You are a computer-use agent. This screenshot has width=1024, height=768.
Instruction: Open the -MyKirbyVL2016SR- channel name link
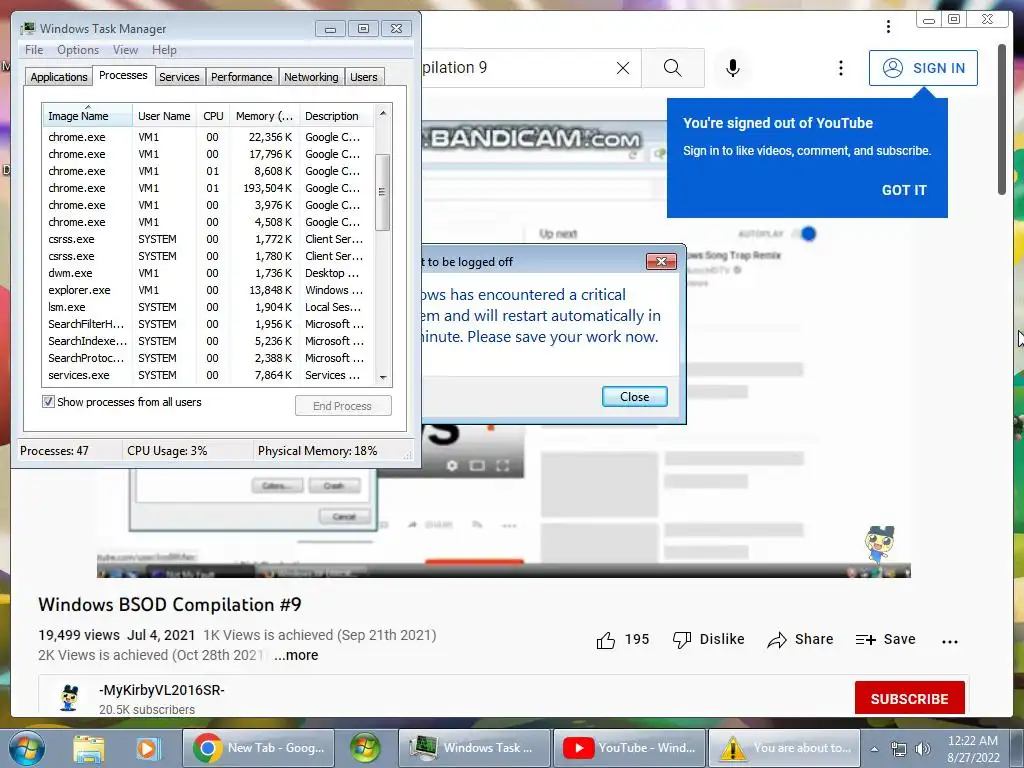(x=162, y=690)
